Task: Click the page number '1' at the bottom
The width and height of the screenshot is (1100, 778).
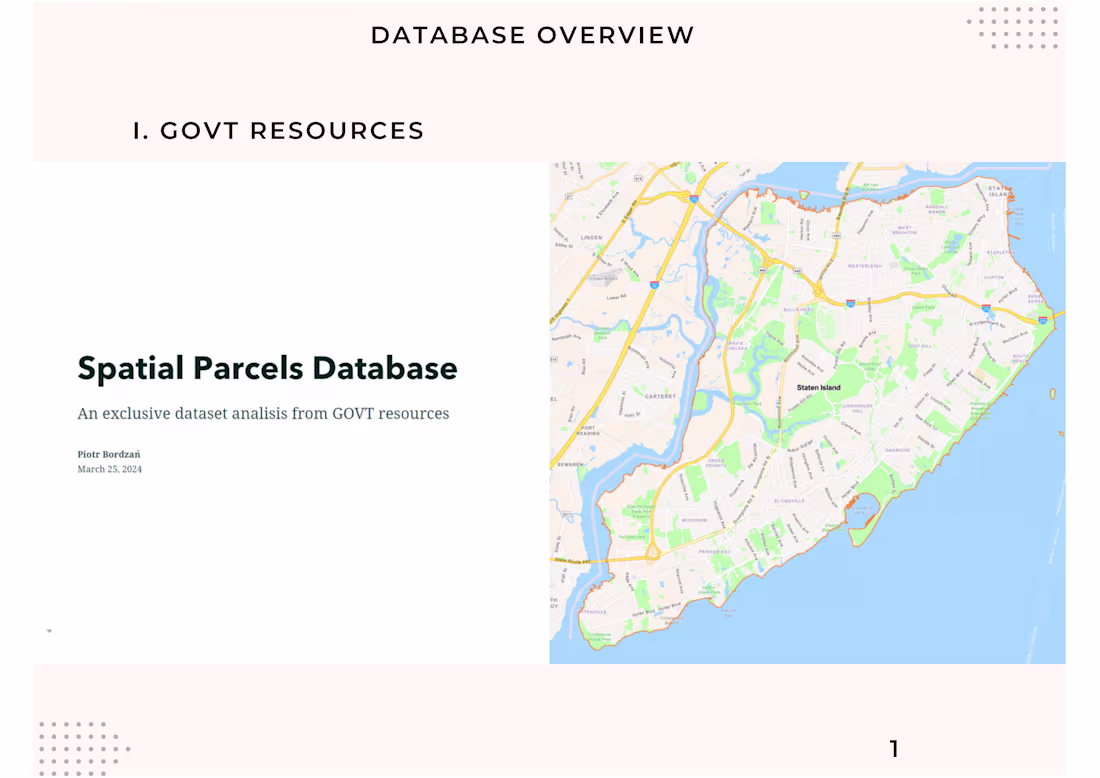Action: point(894,748)
